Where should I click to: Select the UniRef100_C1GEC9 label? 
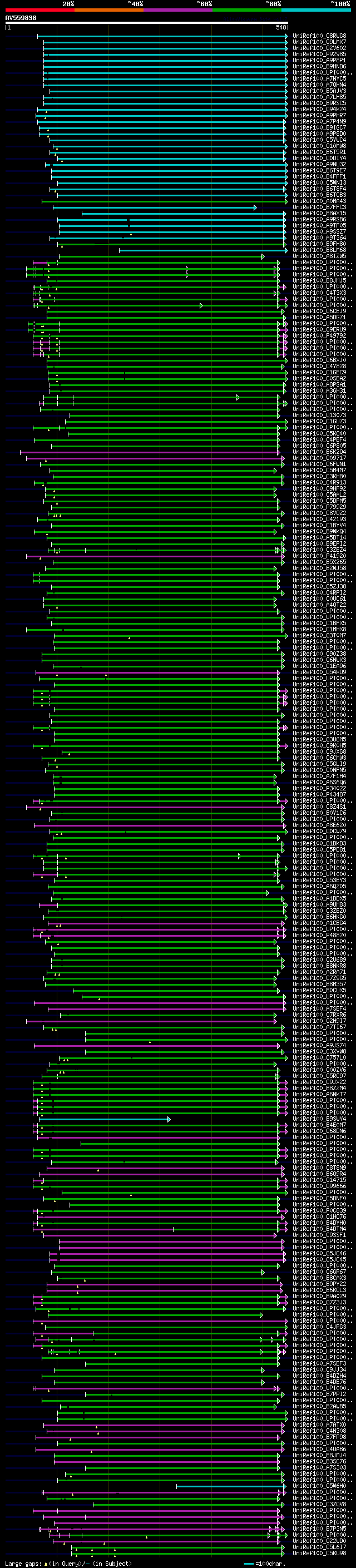pyautogui.click(x=319, y=373)
